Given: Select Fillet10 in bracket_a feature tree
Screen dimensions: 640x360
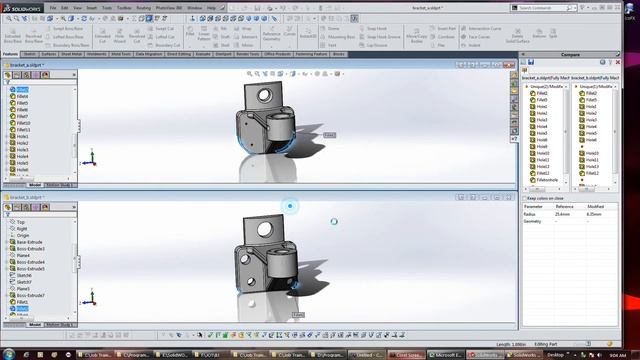Looking at the screenshot, I should (20, 123).
